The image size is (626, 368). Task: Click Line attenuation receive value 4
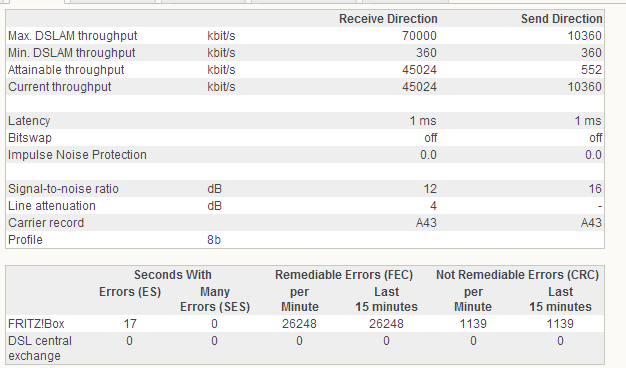click(x=433, y=206)
